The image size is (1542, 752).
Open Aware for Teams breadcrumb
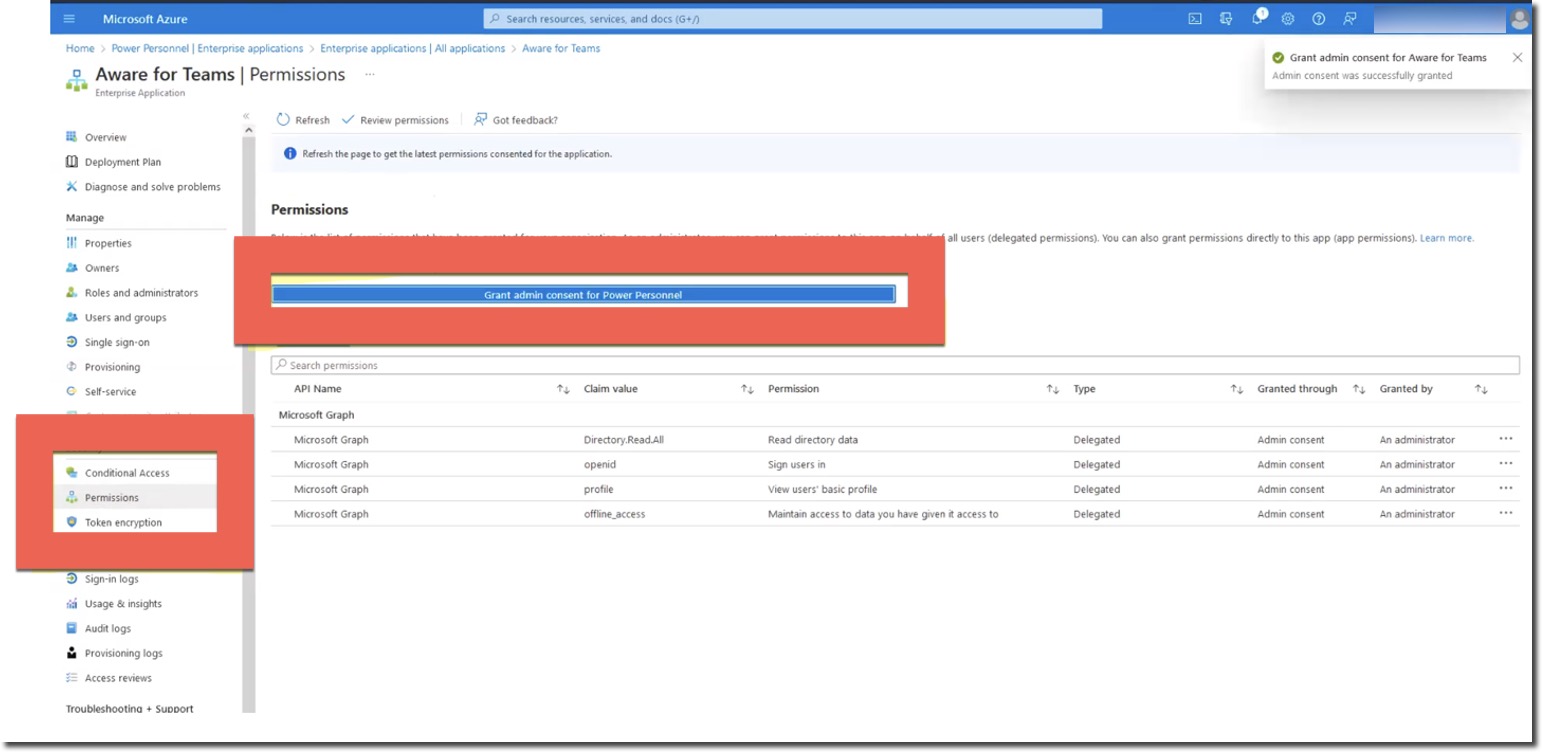(x=562, y=48)
